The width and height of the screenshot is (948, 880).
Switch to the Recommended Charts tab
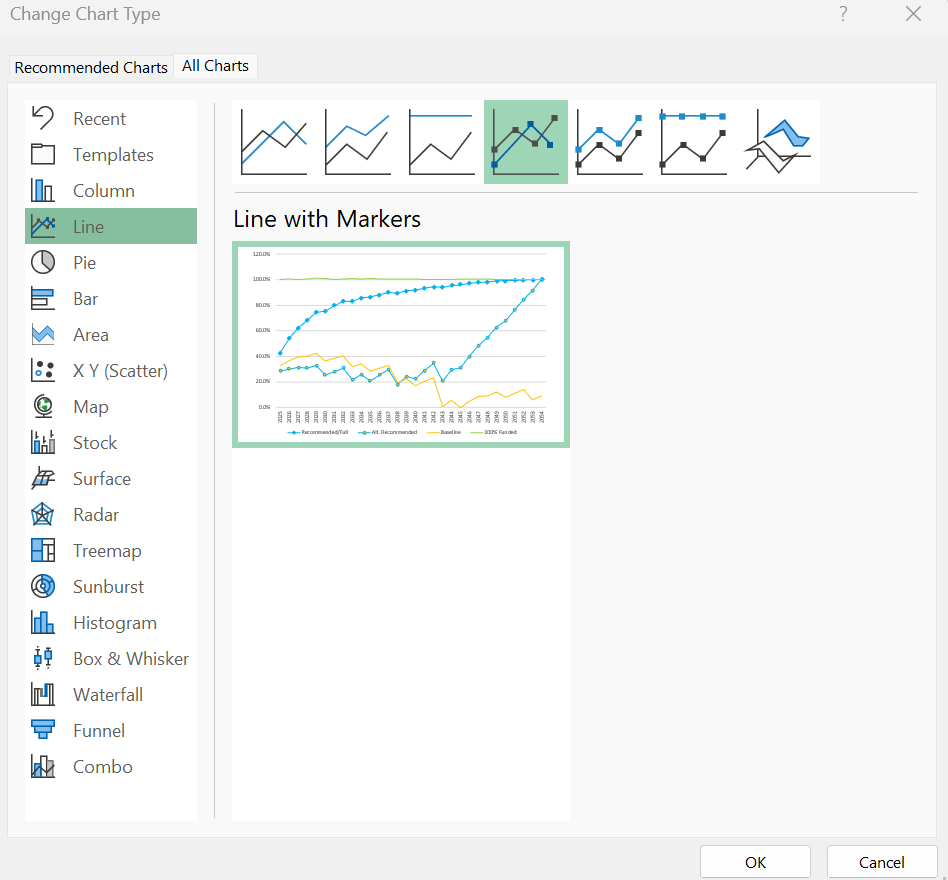(x=91, y=67)
